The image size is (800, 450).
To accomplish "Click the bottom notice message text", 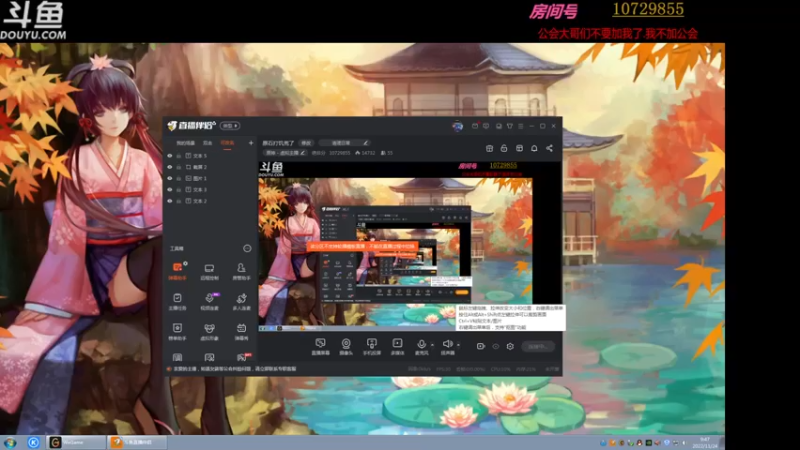I will point(235,369).
